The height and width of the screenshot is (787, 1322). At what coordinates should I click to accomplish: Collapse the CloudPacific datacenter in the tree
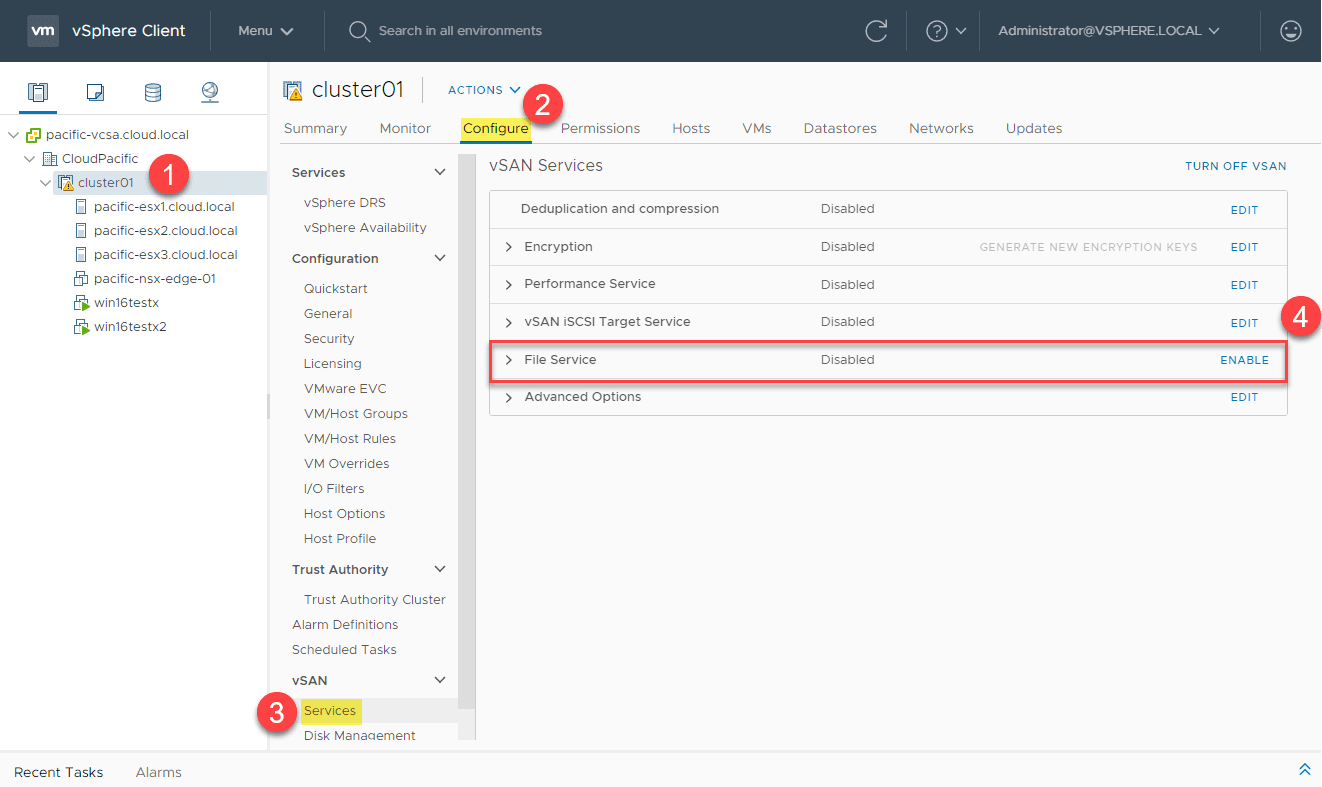[x=28, y=157]
